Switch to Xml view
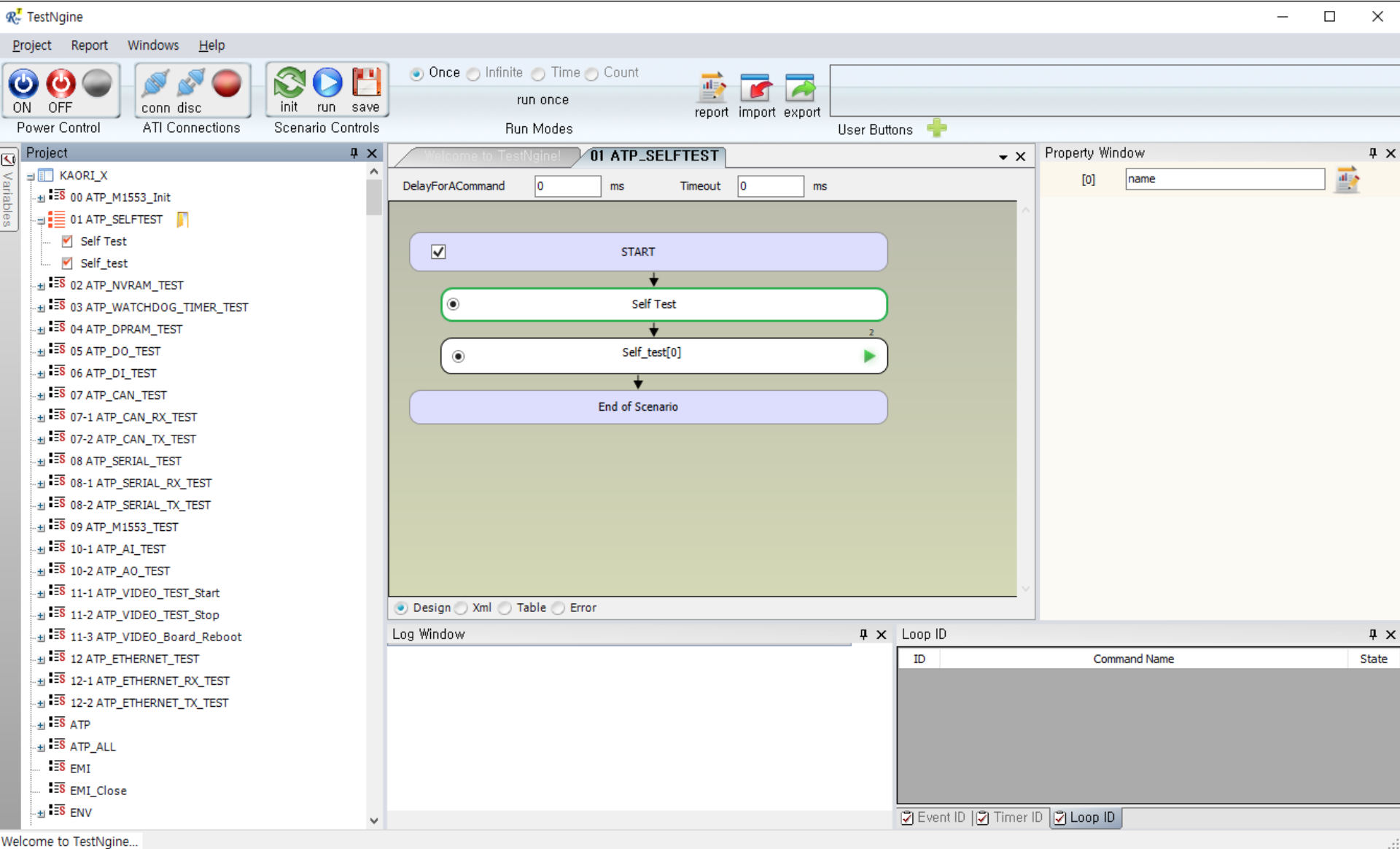 (461, 608)
